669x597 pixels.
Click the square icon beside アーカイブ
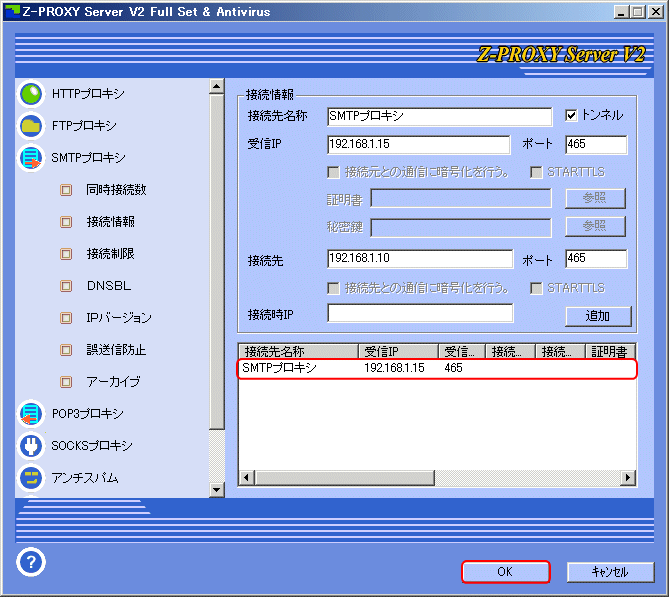pyautogui.click(x=66, y=382)
